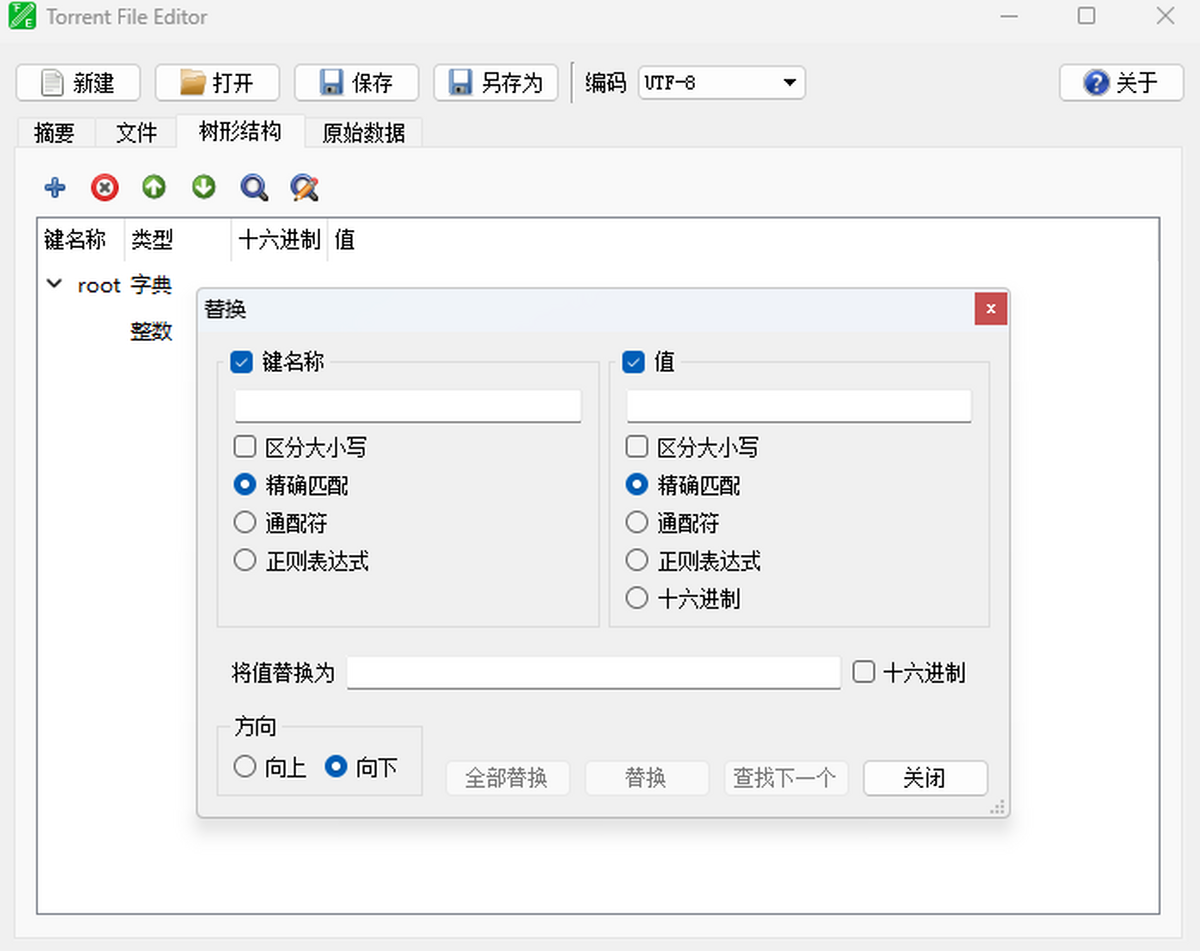The image size is (1200, 951).
Task: Open the replace (替换) tool icon
Action: [303, 187]
